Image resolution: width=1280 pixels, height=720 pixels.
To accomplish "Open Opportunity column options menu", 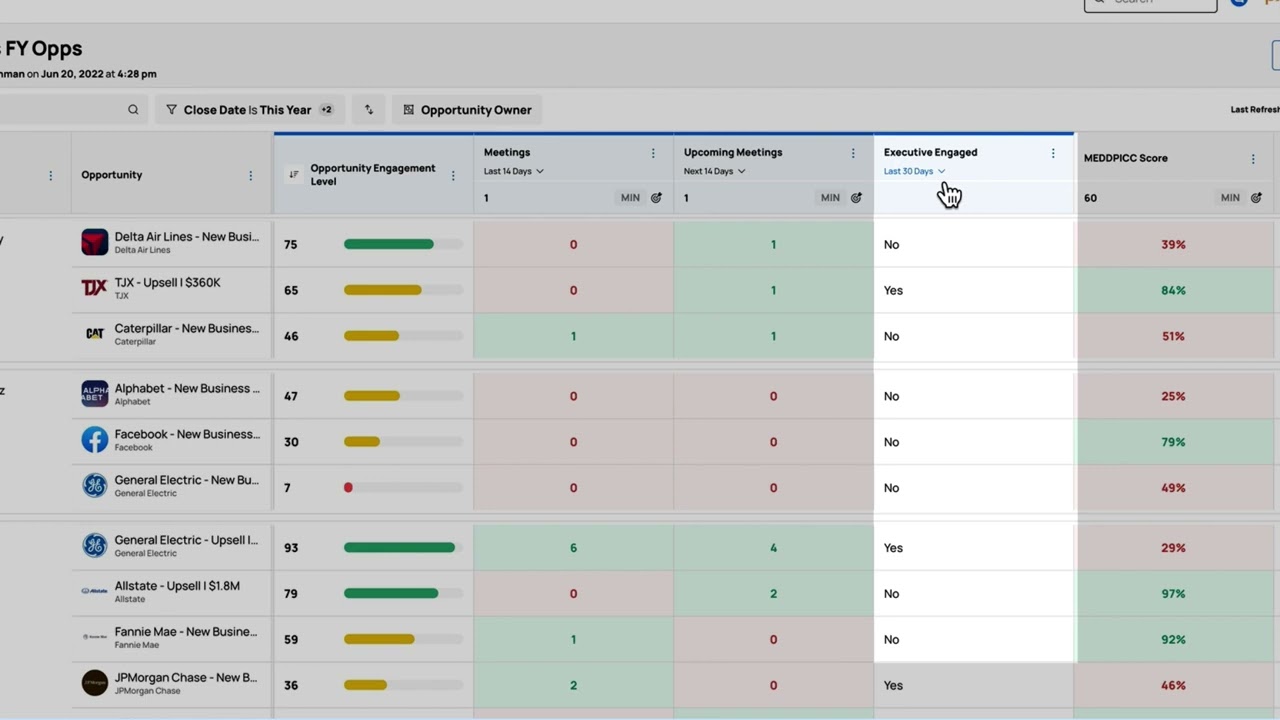I will 251,175.
